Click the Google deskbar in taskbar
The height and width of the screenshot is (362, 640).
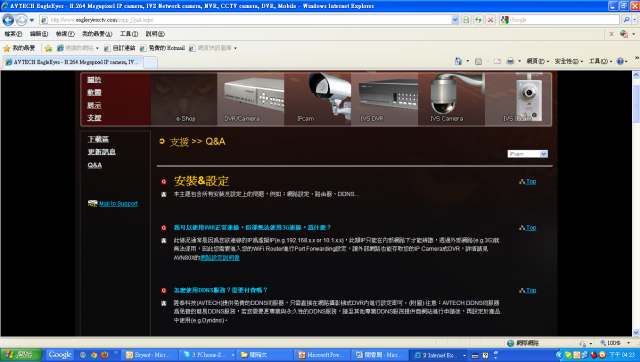(x=60, y=355)
